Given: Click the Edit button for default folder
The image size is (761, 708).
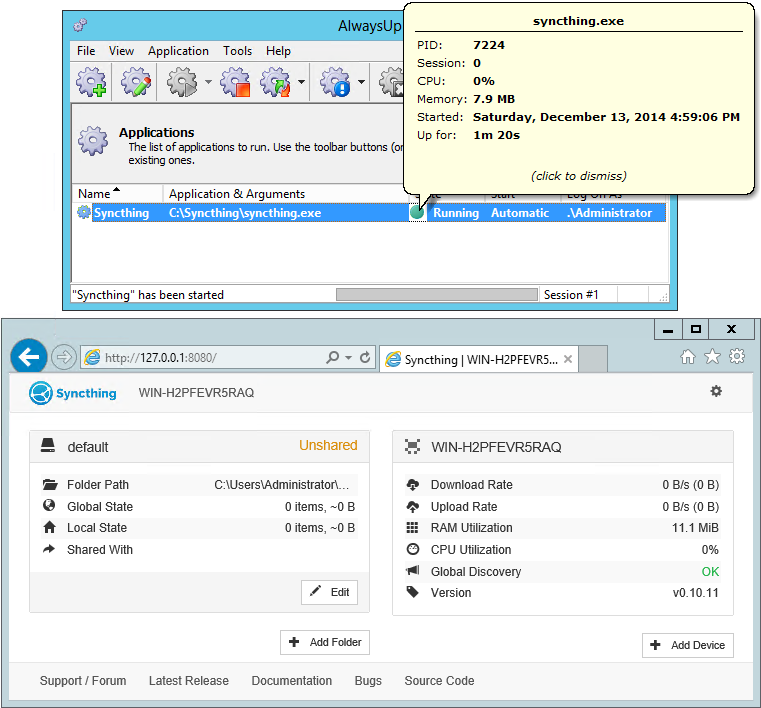Looking at the screenshot, I should tap(329, 592).
